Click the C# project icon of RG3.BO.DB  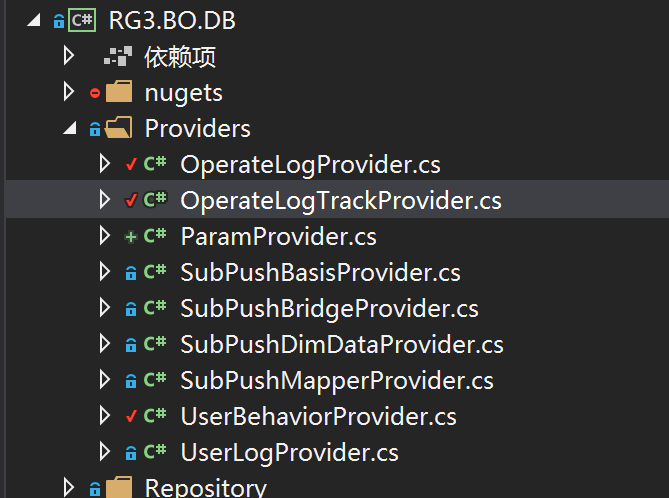(x=82, y=20)
